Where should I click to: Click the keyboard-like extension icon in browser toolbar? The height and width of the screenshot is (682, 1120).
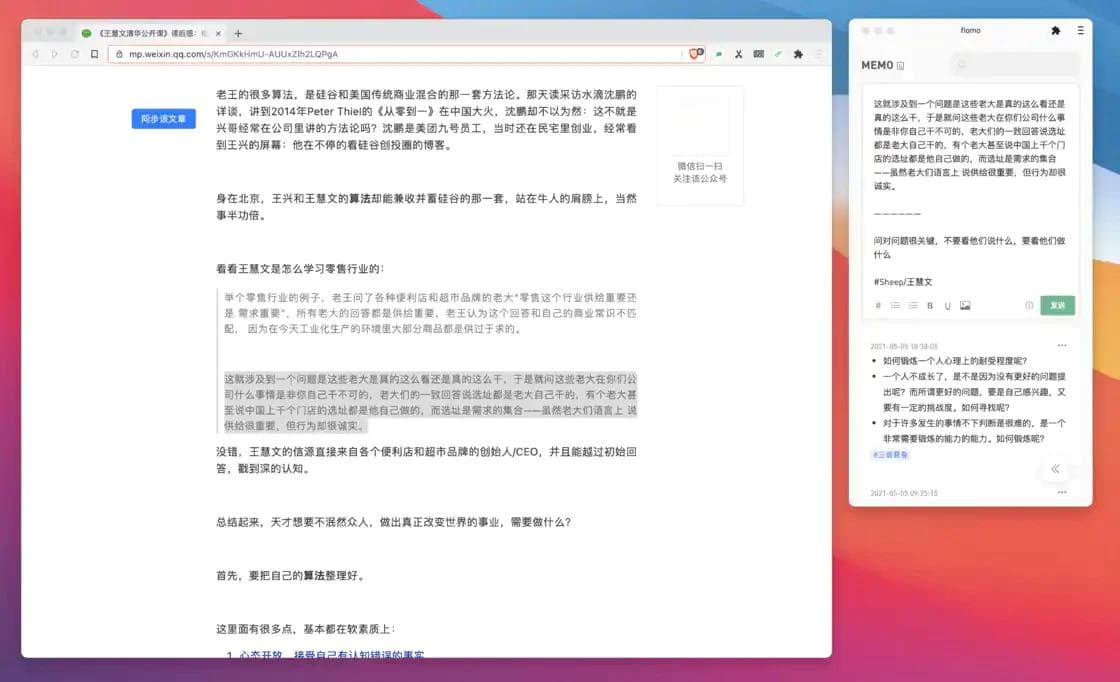[x=759, y=54]
